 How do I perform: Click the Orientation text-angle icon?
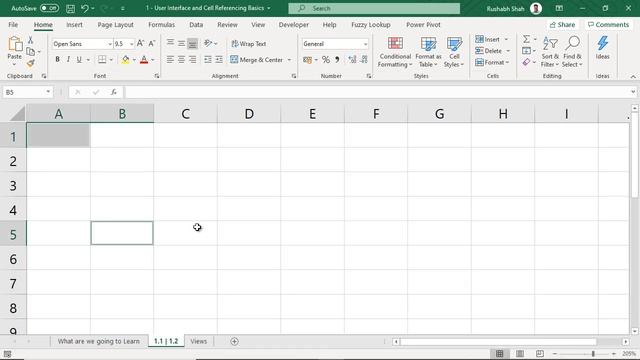pos(208,43)
